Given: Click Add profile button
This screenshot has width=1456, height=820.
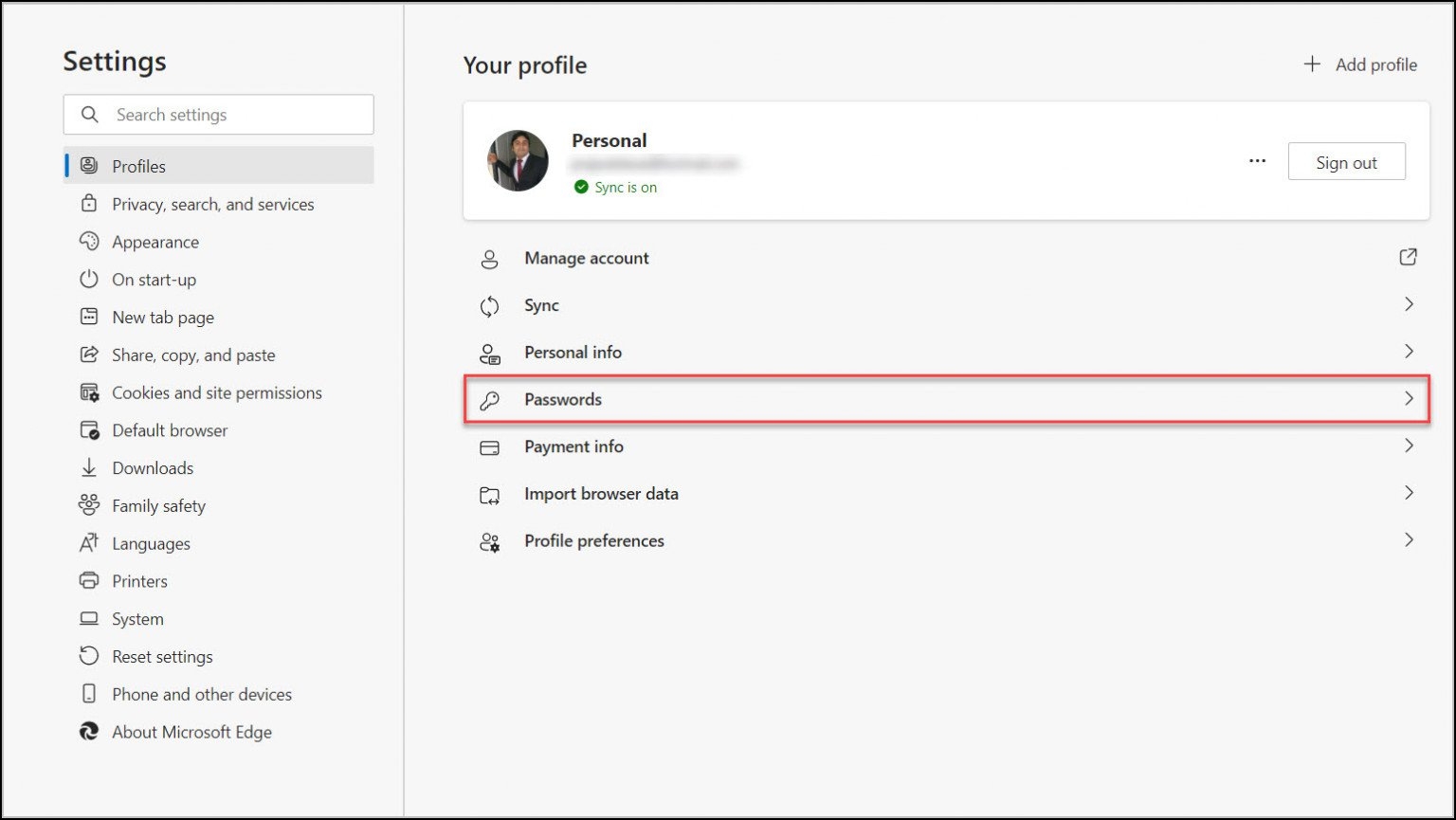Looking at the screenshot, I should tap(1360, 64).
